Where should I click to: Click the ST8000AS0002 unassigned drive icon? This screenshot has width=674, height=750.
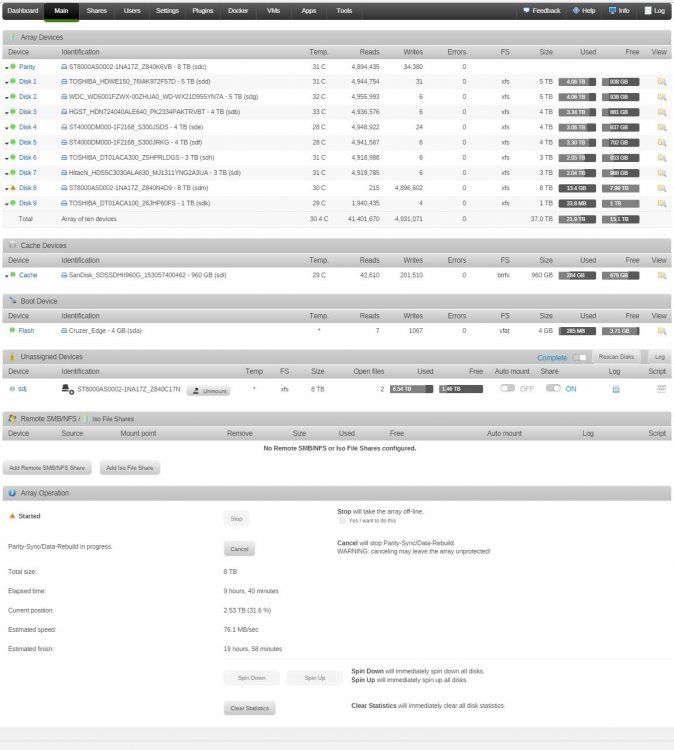[x=67, y=389]
